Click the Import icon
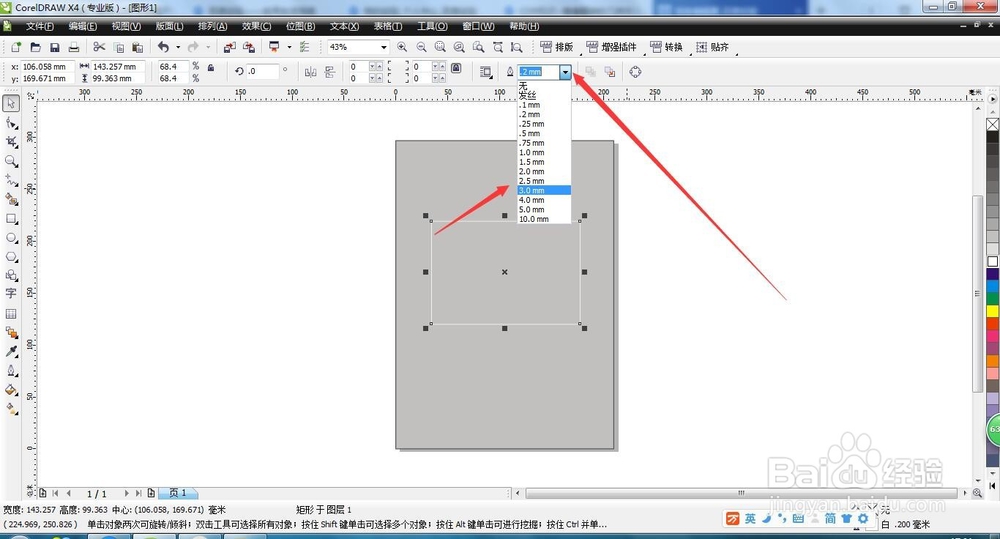The image size is (1000, 539). 230,47
